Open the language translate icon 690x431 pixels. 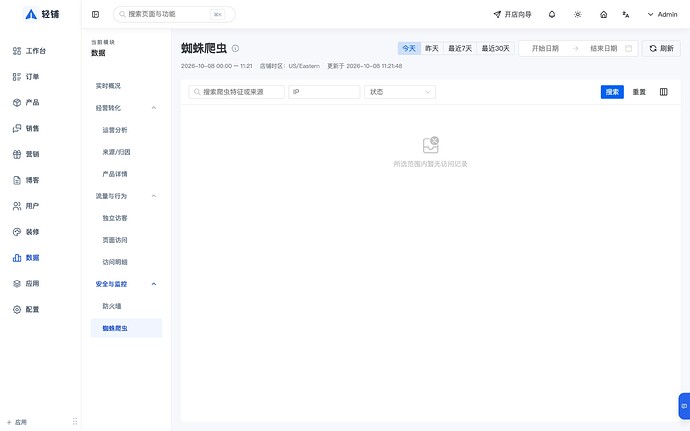626,15
